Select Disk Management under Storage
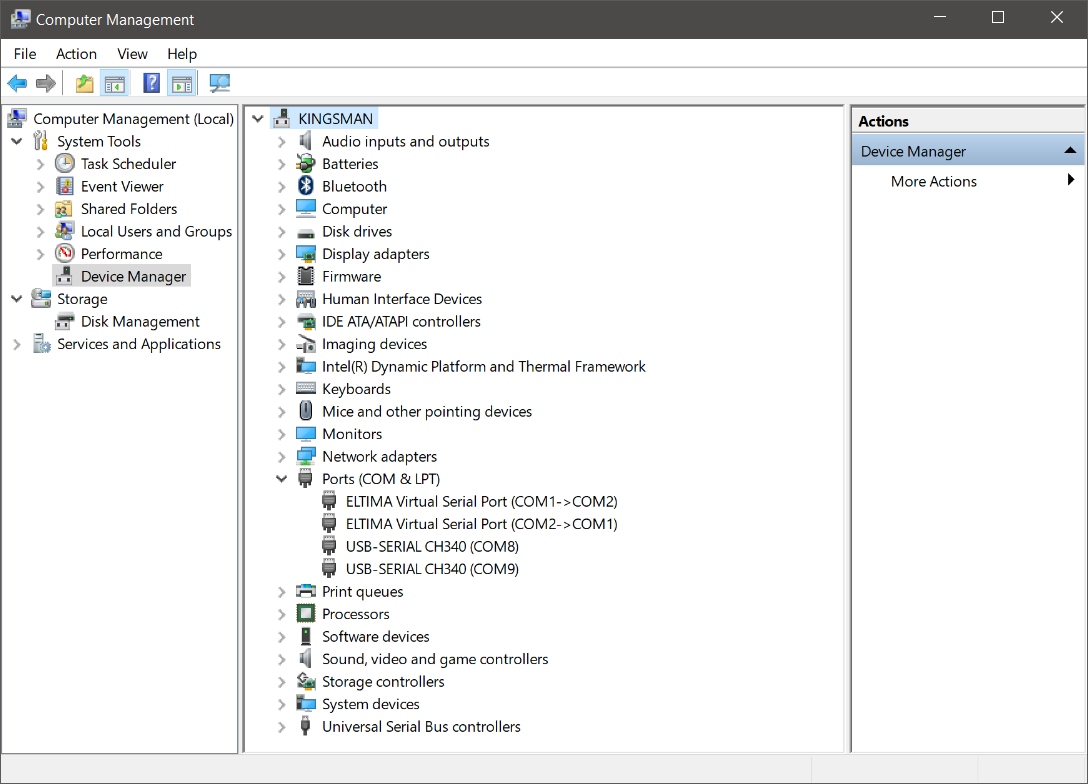 [x=140, y=322]
